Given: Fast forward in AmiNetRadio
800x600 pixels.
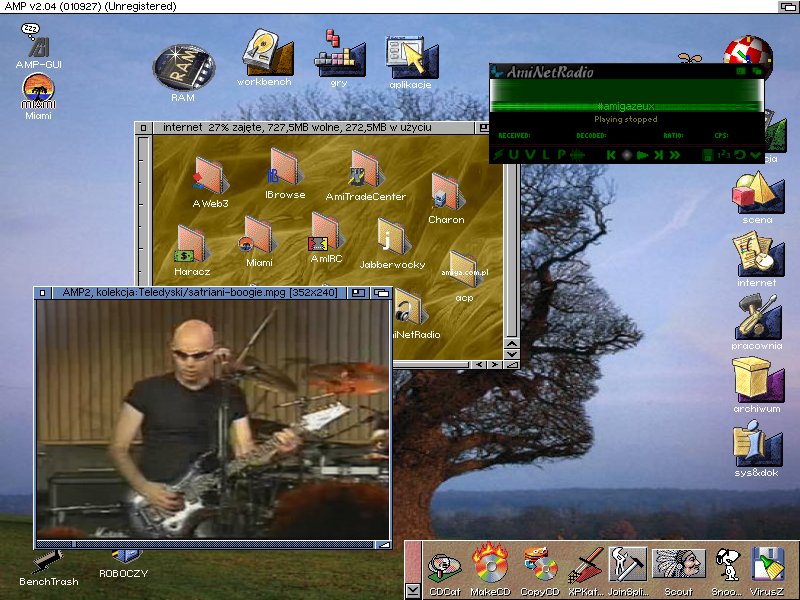Looking at the screenshot, I should pos(675,155).
